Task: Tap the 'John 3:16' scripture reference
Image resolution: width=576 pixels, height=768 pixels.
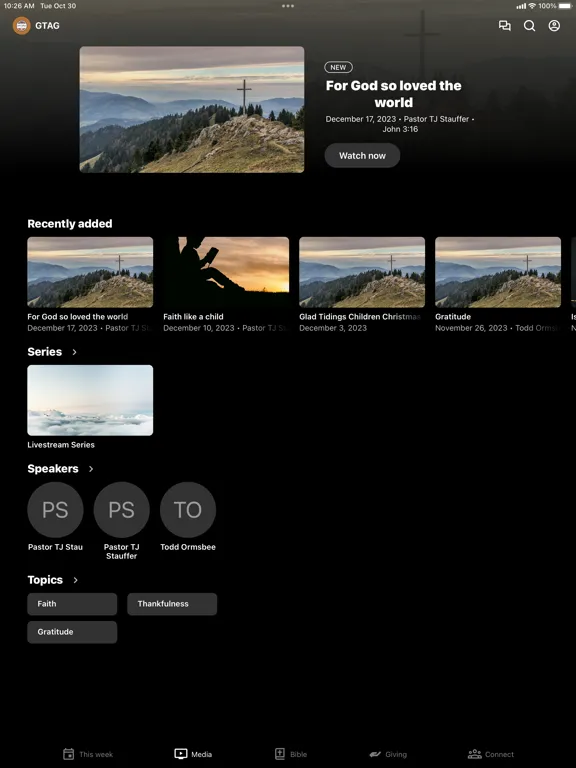Action: tap(400, 129)
